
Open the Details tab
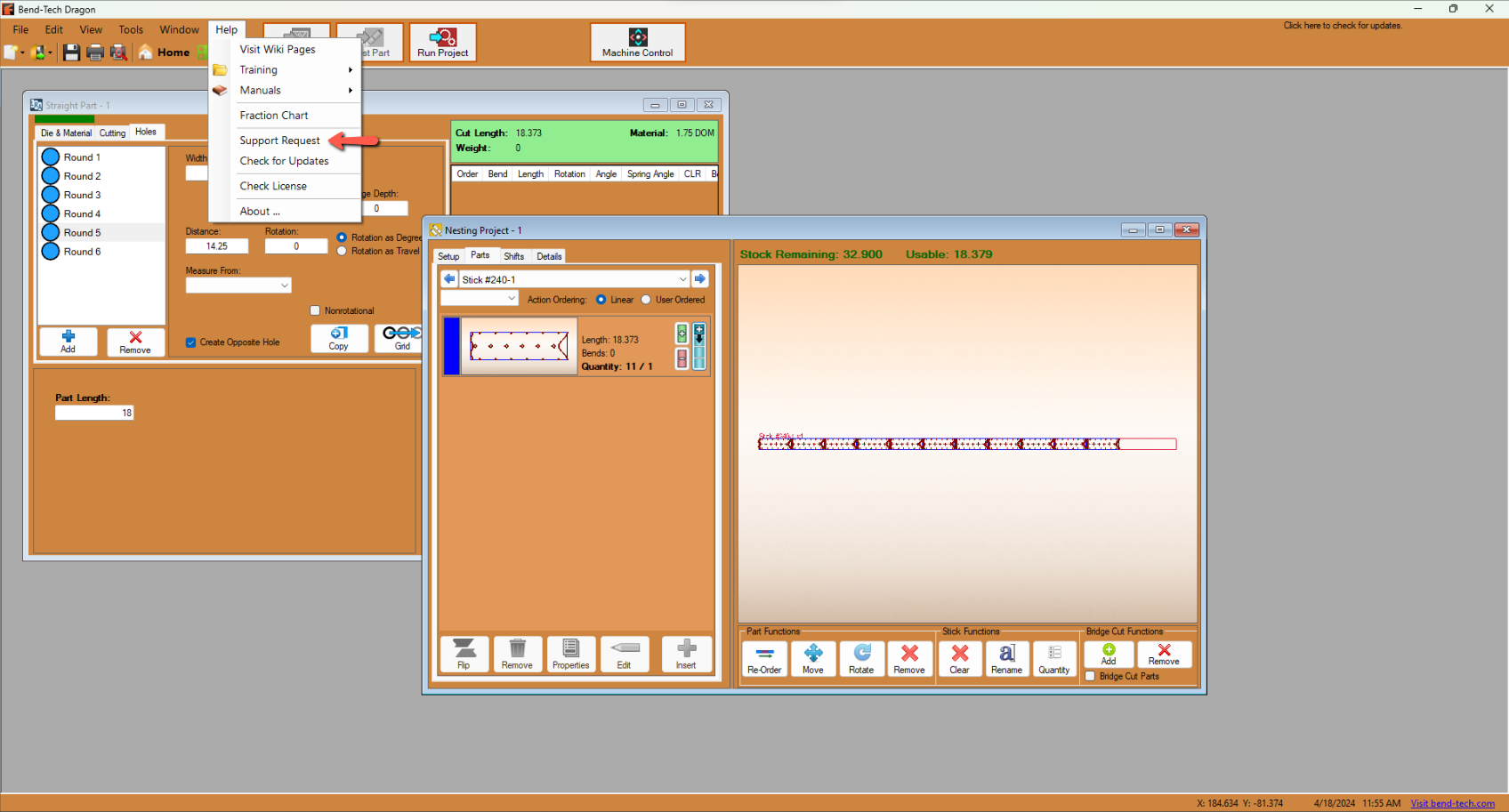(549, 256)
